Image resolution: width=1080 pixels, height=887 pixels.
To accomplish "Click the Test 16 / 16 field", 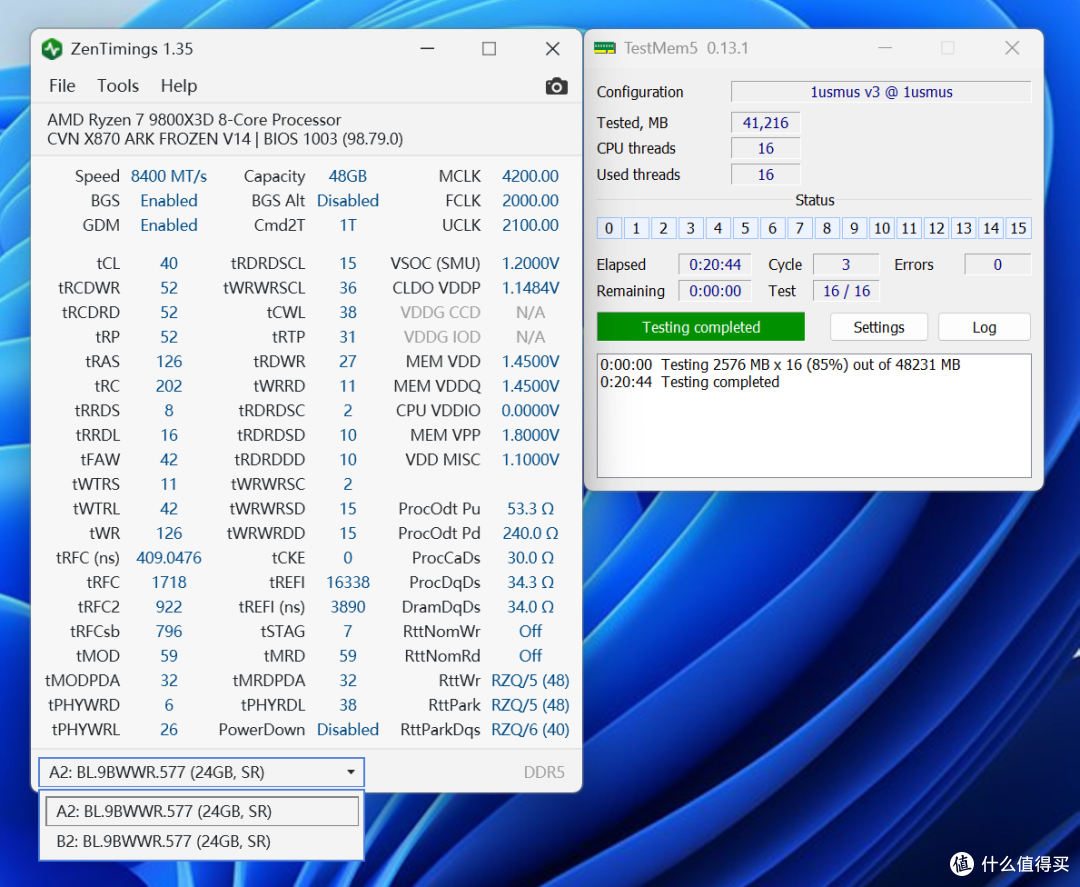I will click(x=846, y=291).
